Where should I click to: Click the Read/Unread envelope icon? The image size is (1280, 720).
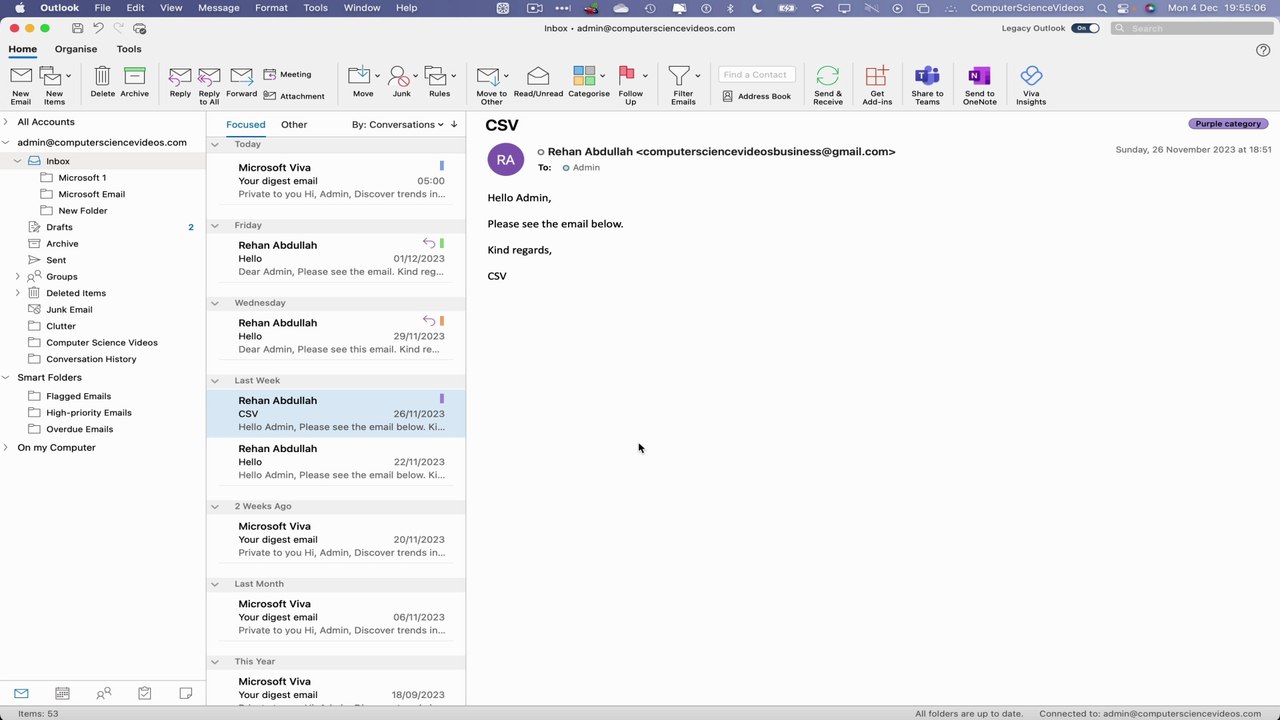tap(538, 77)
